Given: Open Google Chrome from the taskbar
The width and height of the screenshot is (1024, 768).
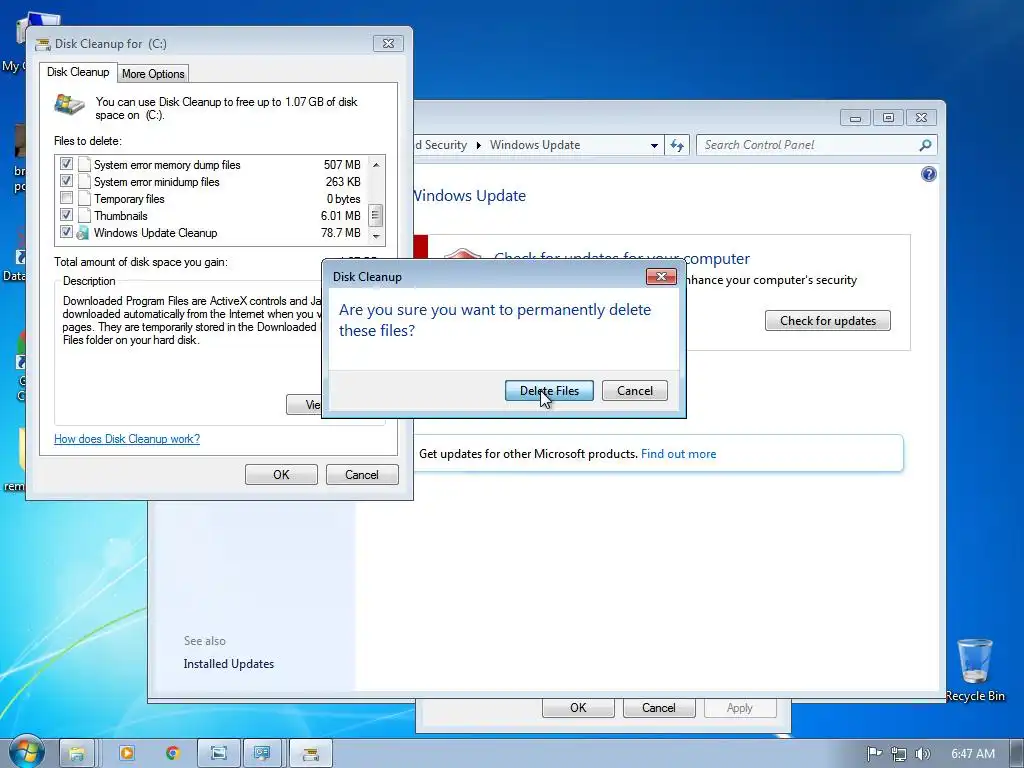Looking at the screenshot, I should (172, 753).
